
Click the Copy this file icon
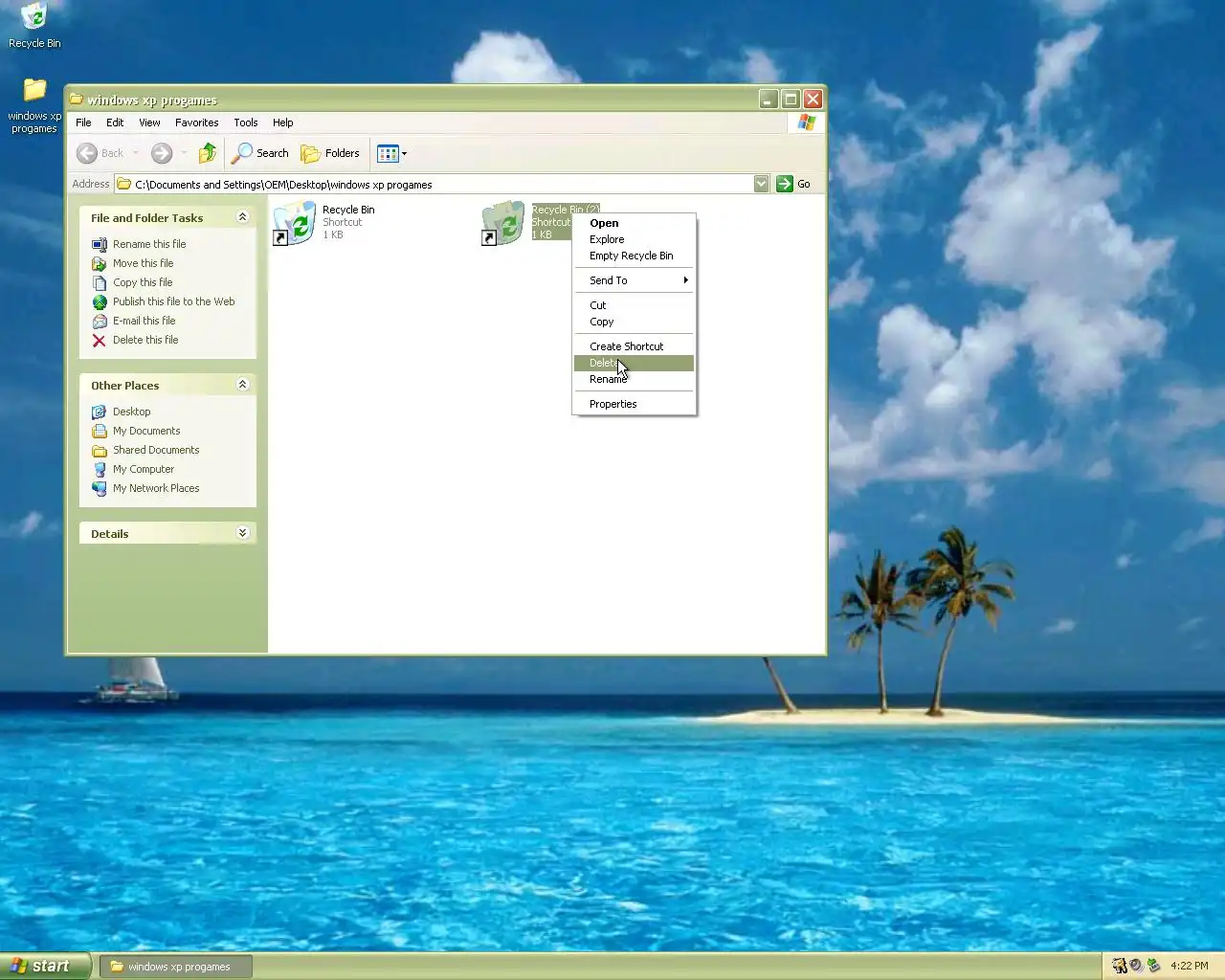coord(100,282)
